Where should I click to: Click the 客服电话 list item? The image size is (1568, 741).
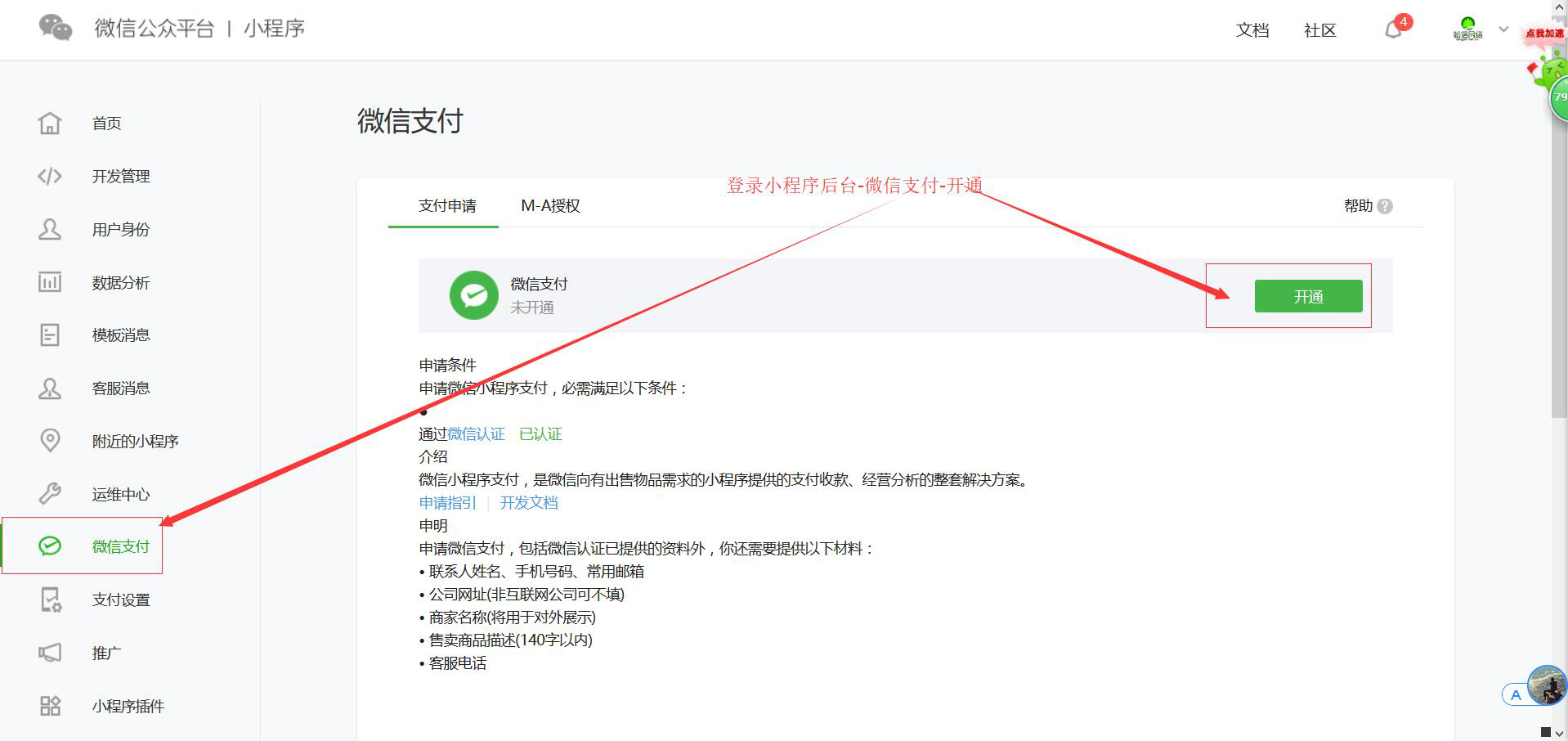(458, 663)
